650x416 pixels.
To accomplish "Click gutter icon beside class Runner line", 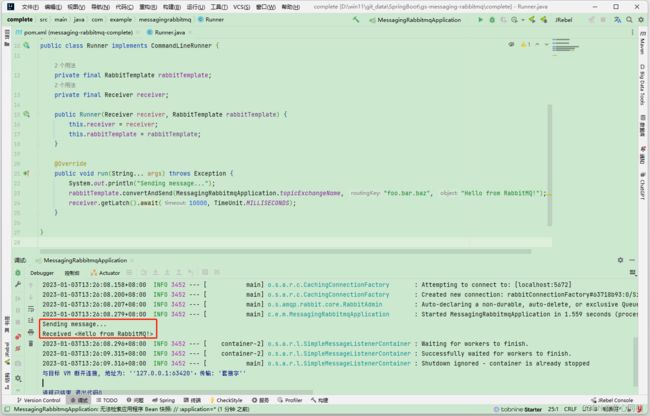I will pyautogui.click(x=27, y=46).
